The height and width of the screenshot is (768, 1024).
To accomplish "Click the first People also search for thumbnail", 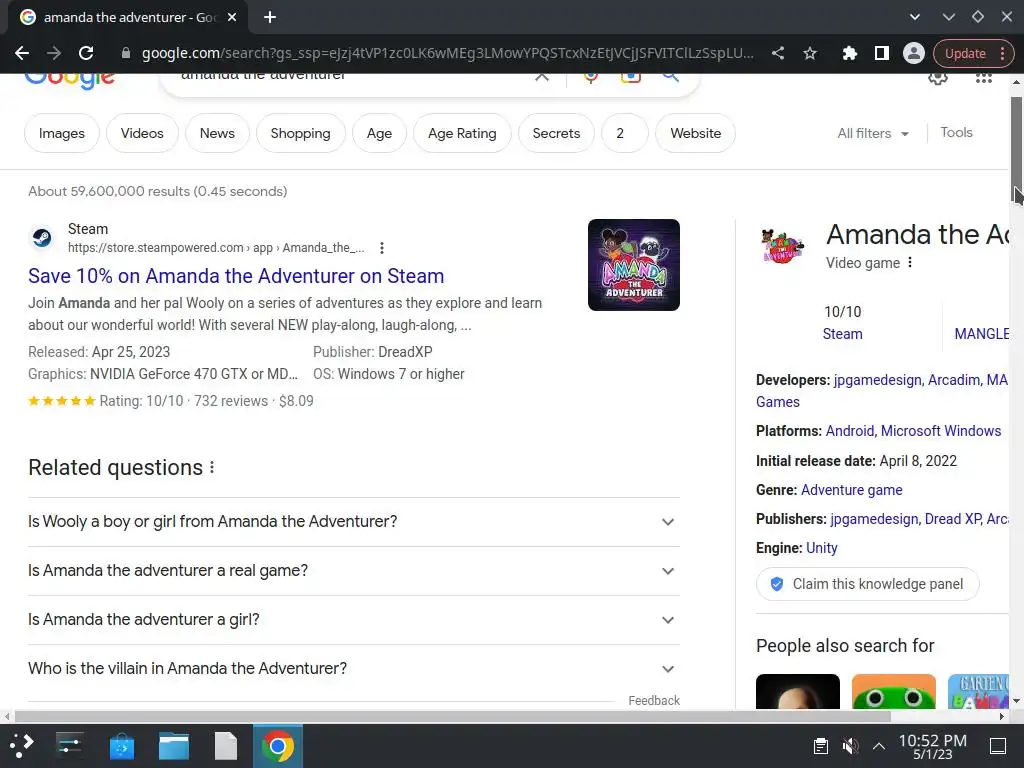I will pyautogui.click(x=797, y=692).
